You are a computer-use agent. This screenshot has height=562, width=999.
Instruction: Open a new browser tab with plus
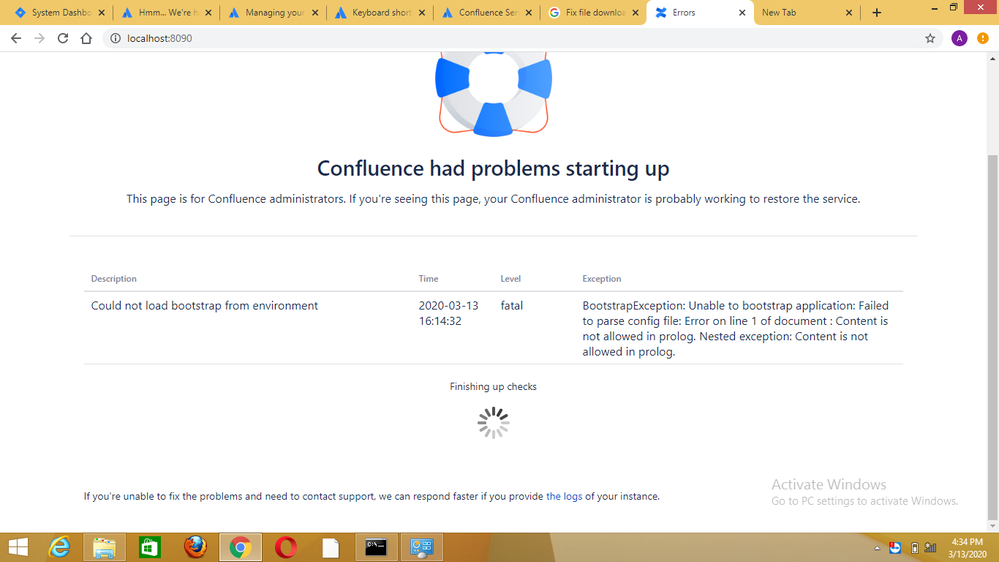coord(877,13)
